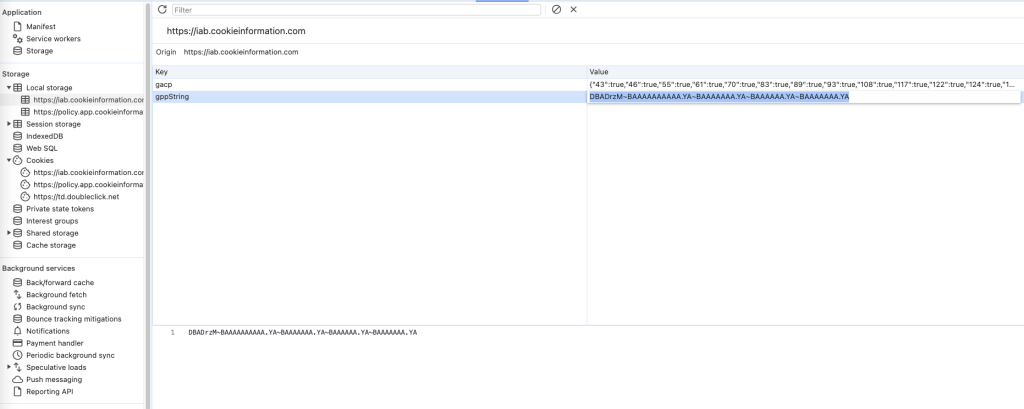Click the clear all storage icon

(x=556, y=9)
